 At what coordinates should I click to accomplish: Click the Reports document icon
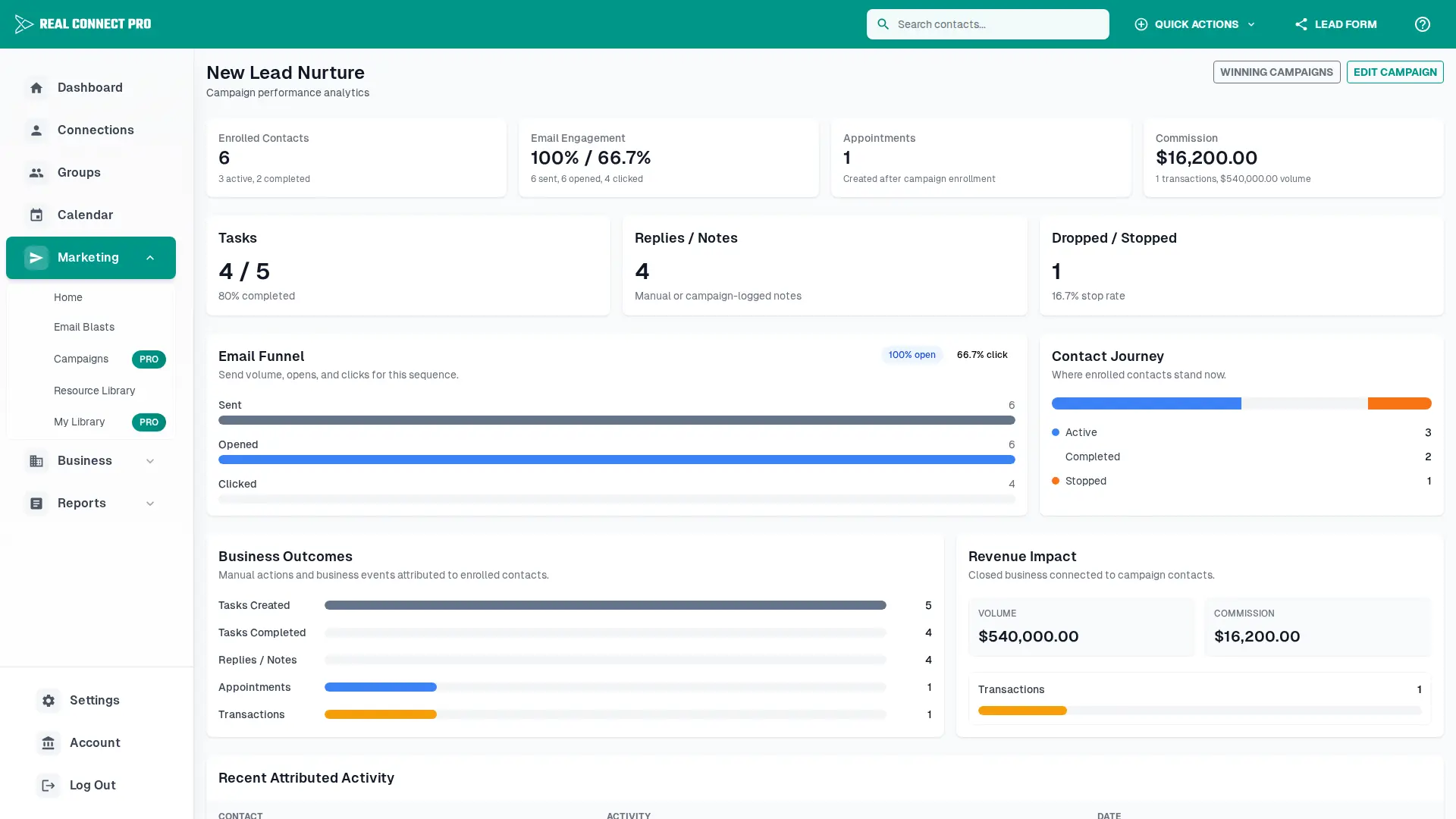(36, 504)
